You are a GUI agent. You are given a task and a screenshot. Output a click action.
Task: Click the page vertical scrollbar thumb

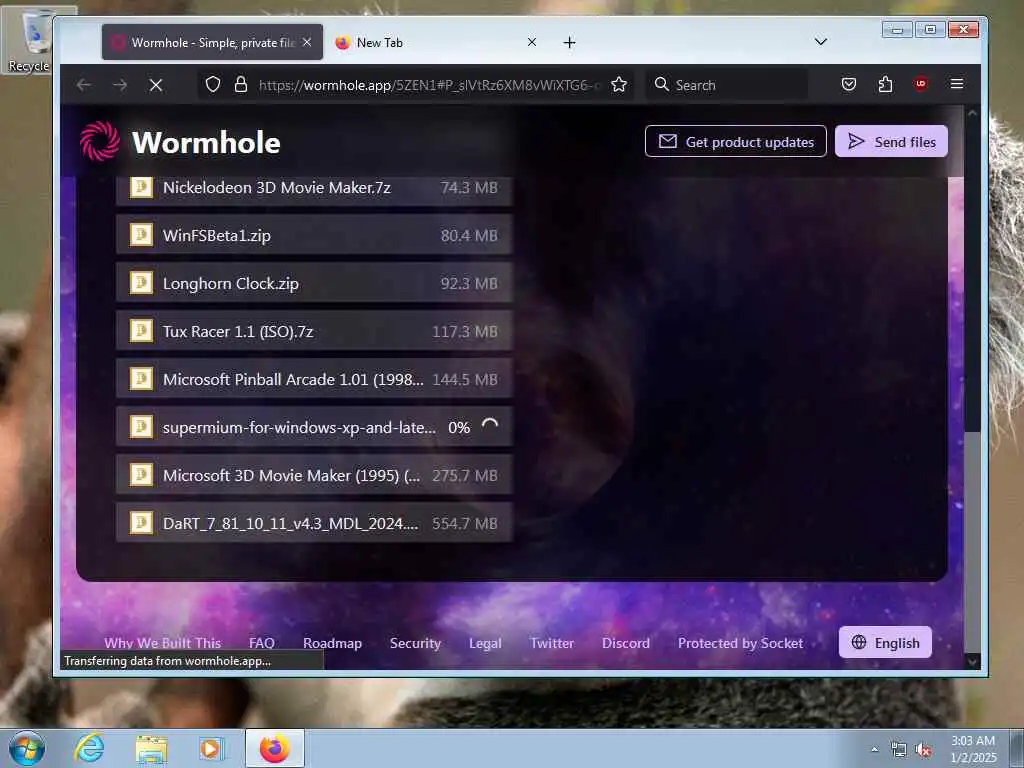(x=971, y=542)
